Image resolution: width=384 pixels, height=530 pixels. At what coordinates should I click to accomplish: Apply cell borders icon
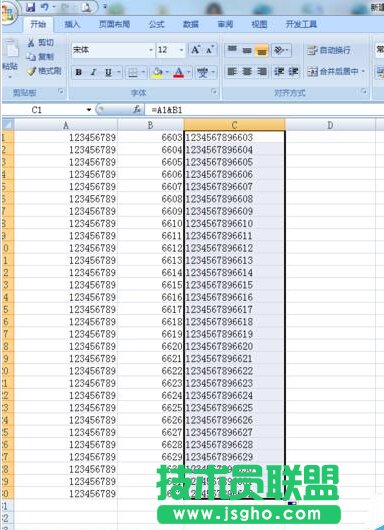[x=133, y=72]
